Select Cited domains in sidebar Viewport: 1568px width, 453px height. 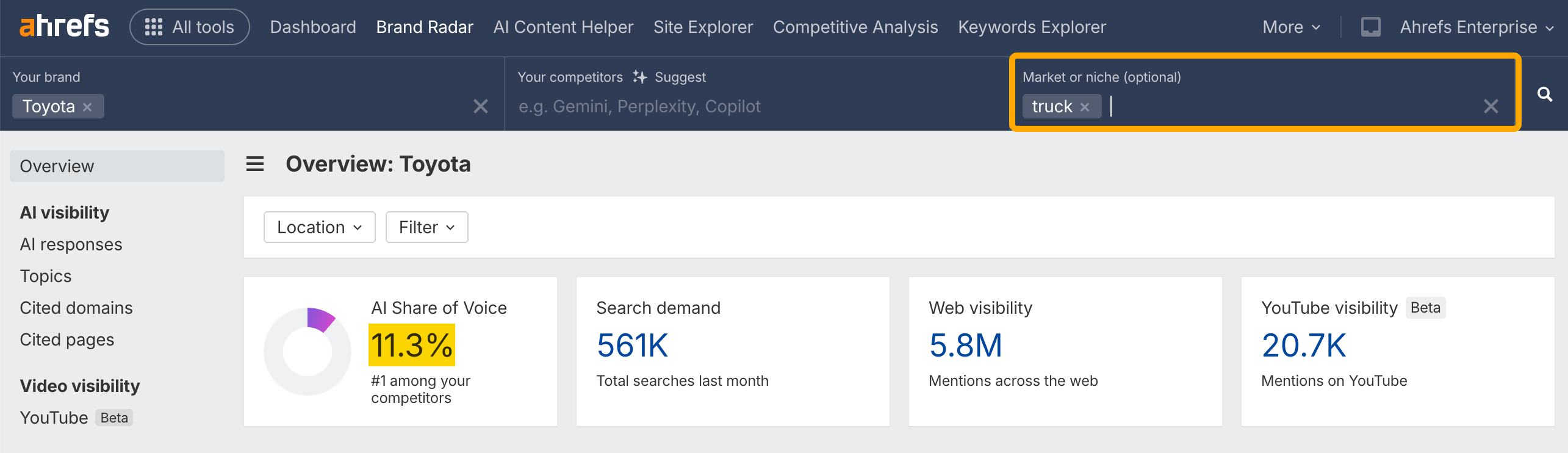pyautogui.click(x=76, y=308)
